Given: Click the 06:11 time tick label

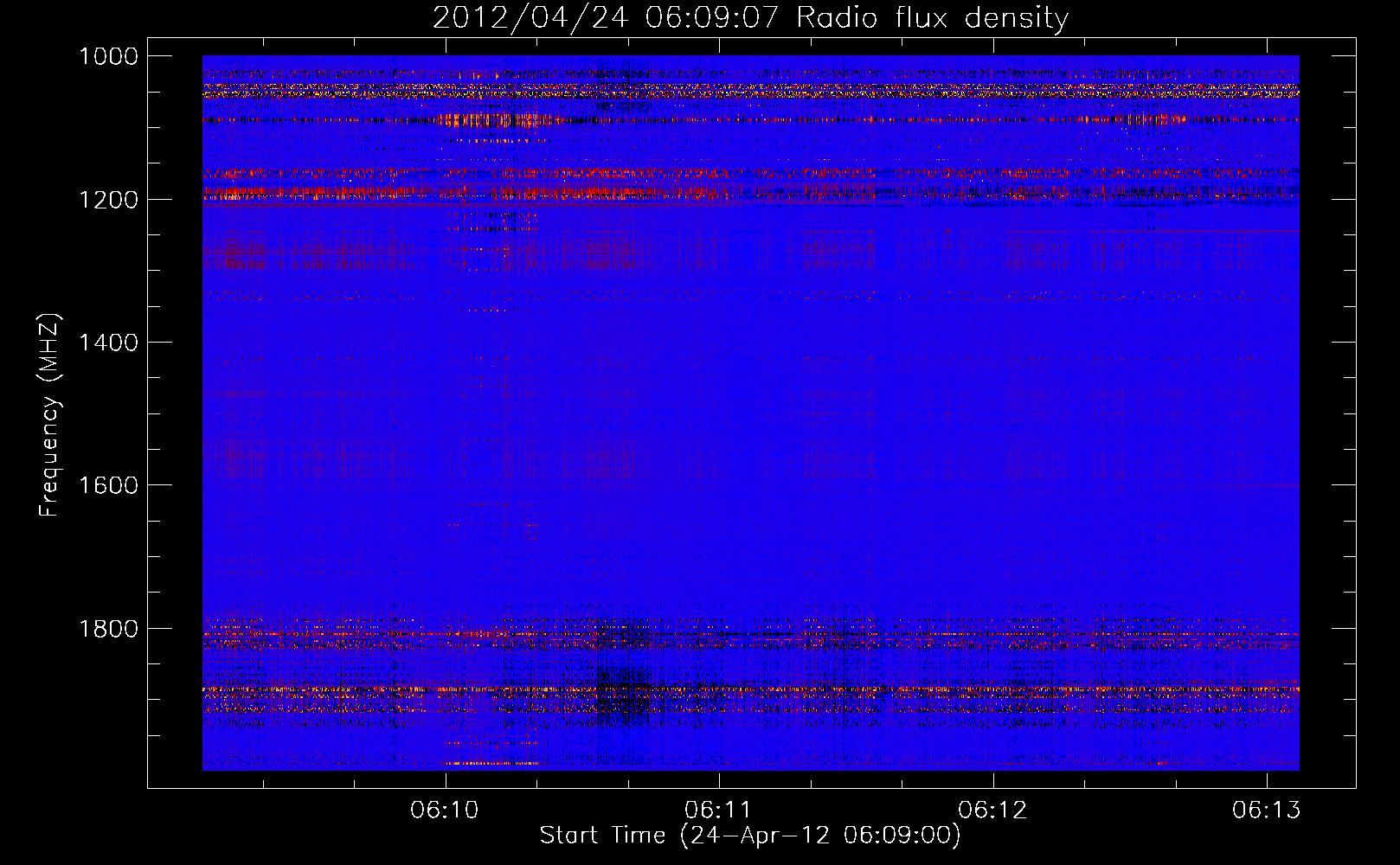Looking at the screenshot, I should [718, 810].
